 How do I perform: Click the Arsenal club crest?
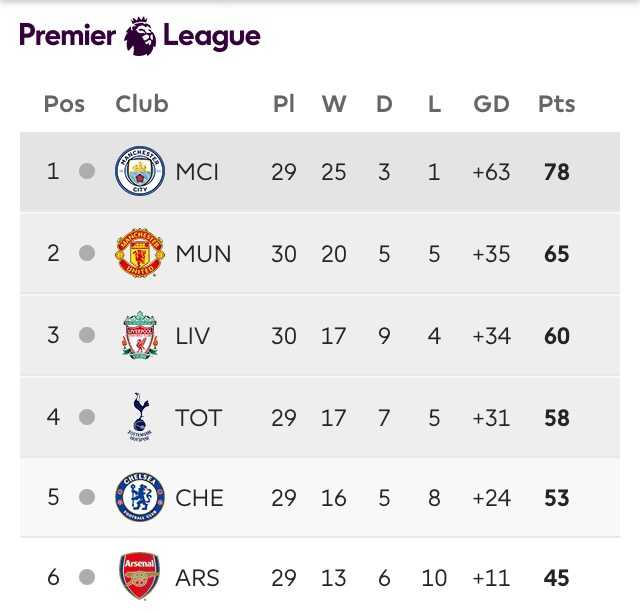point(140,576)
